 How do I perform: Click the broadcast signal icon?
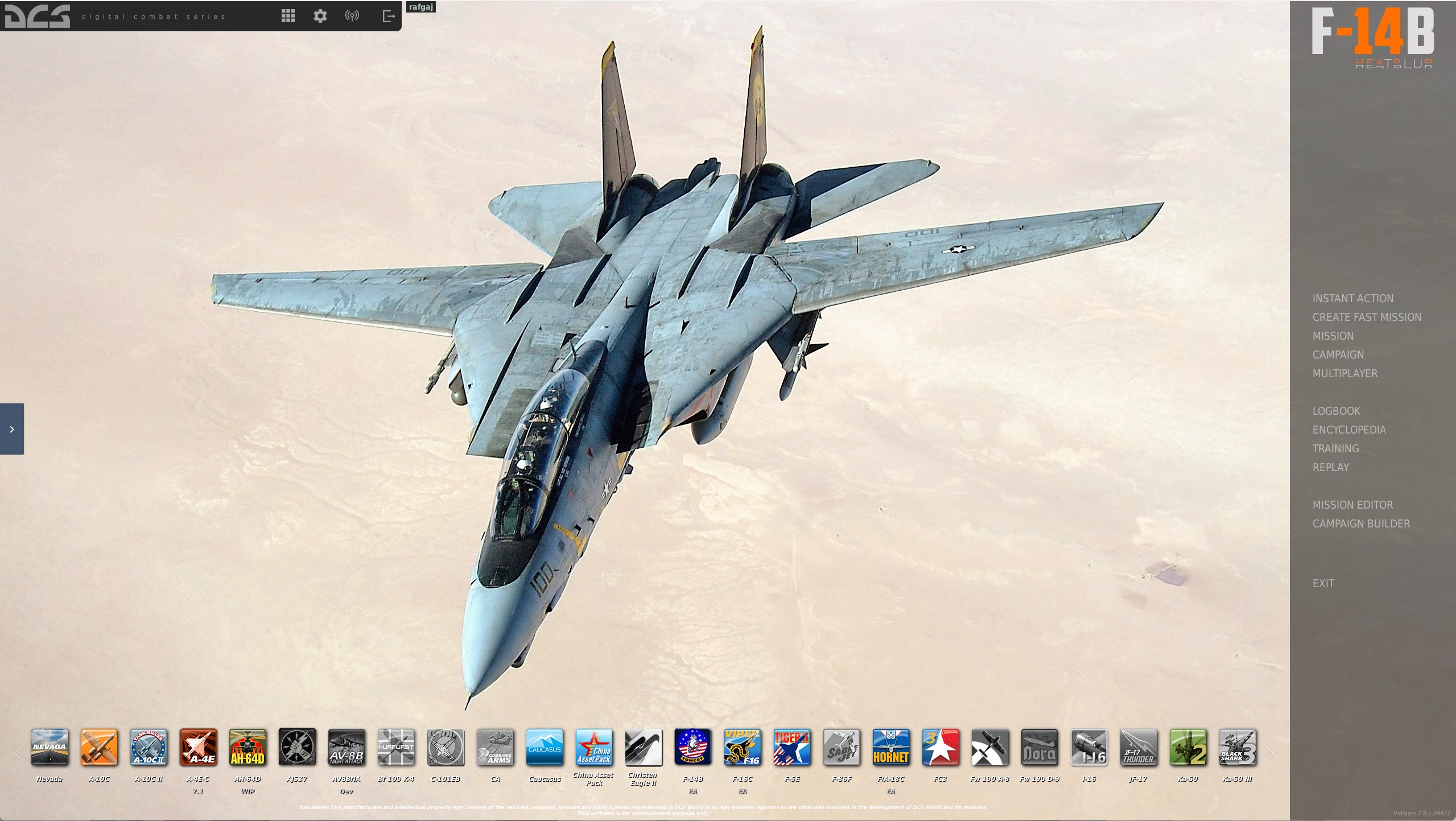pyautogui.click(x=352, y=16)
